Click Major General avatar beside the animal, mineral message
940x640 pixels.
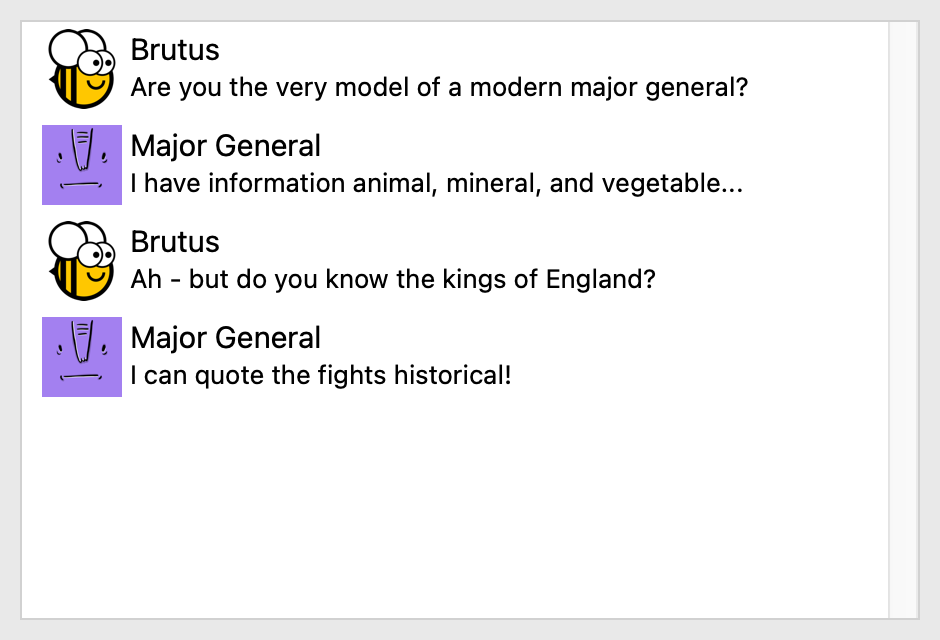click(81, 165)
